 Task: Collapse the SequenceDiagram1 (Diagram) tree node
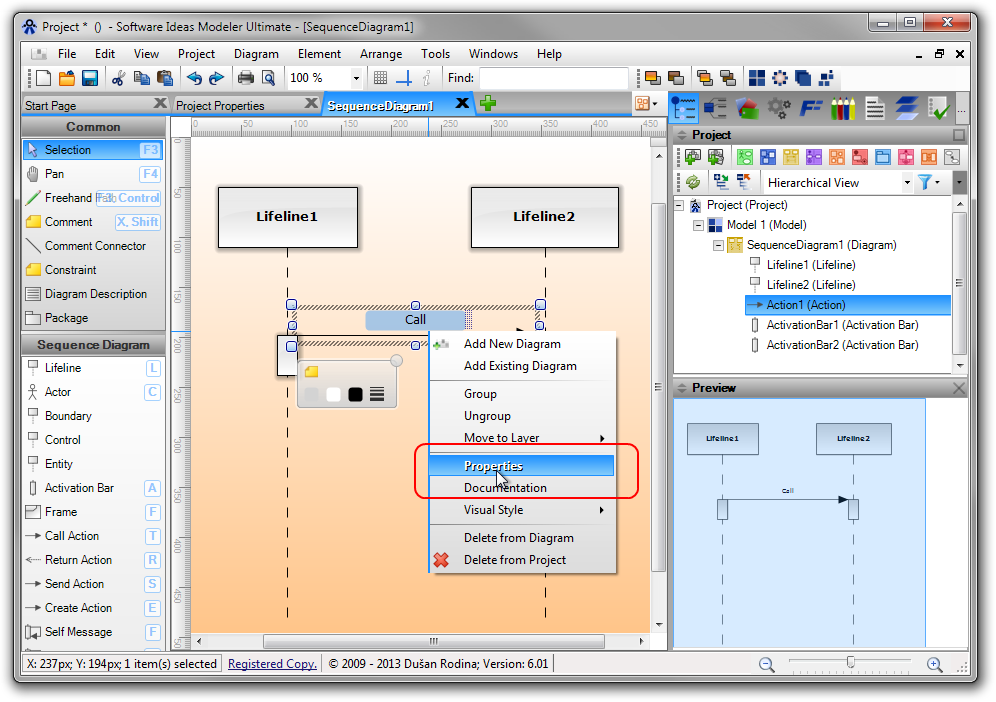point(718,245)
